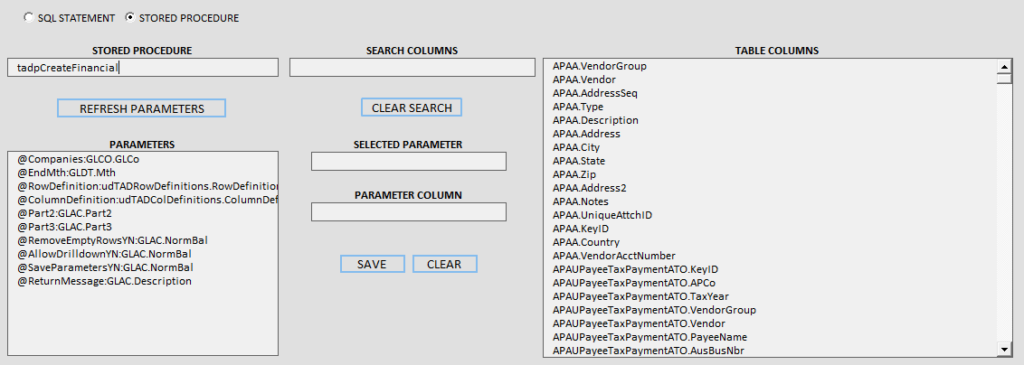
Task: Pick the APAA.Address column entry
Action: [771, 134]
